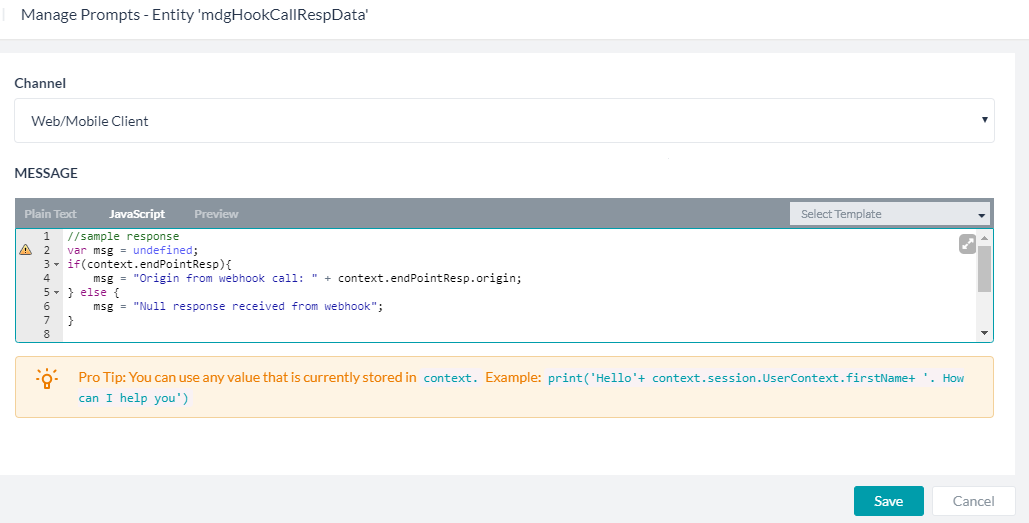Image resolution: width=1029 pixels, height=523 pixels.
Task: Place cursor on the sample response comment
Action: point(123,236)
